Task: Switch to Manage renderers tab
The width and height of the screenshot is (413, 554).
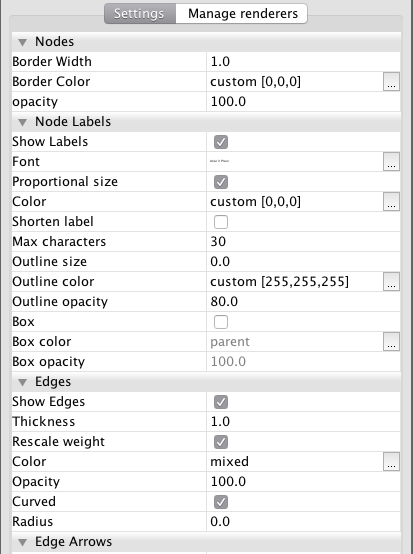Action: pos(242,14)
